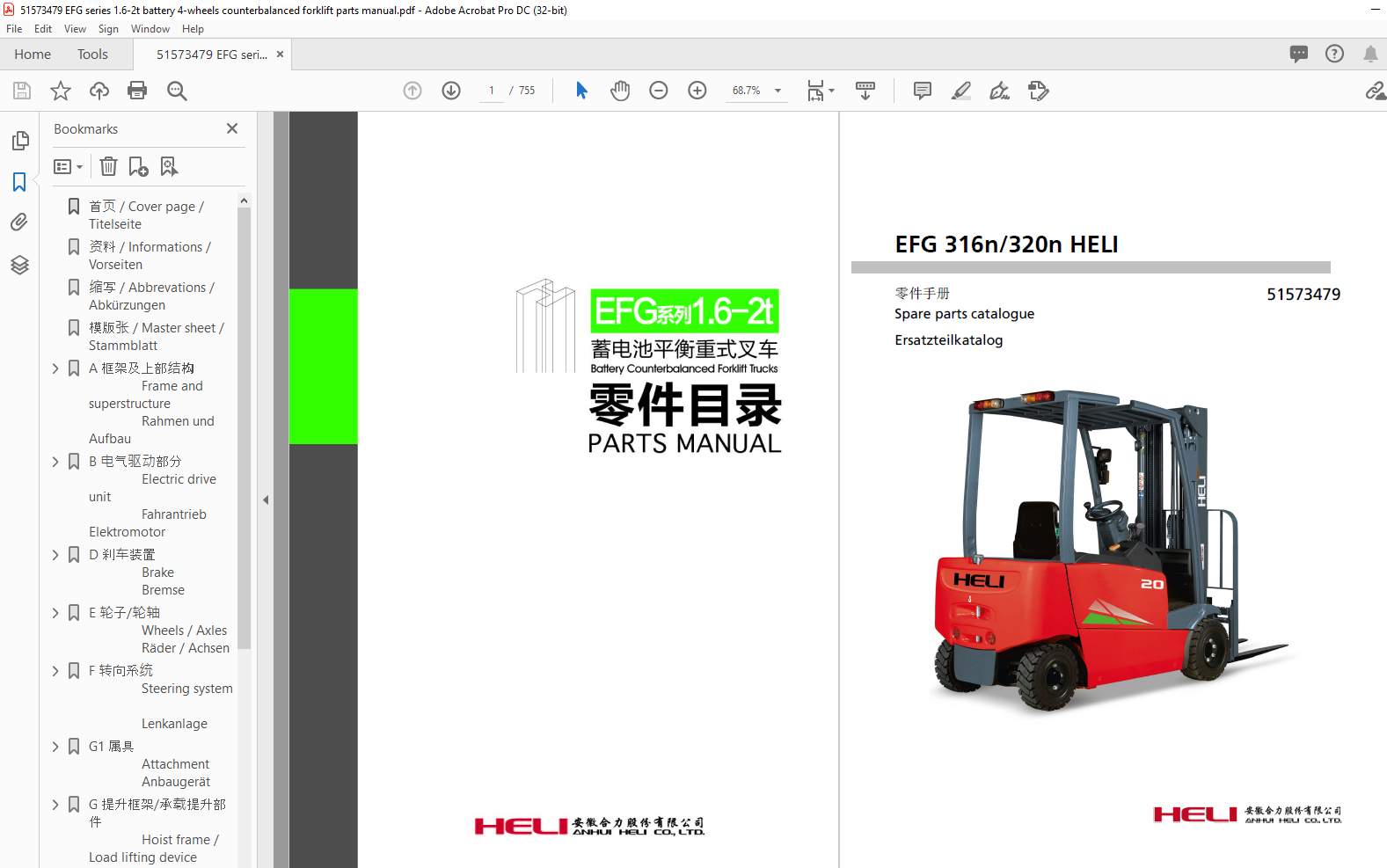Expand bookmark B Electric drive unit
Viewport: 1387px width, 868px height.
55,462
